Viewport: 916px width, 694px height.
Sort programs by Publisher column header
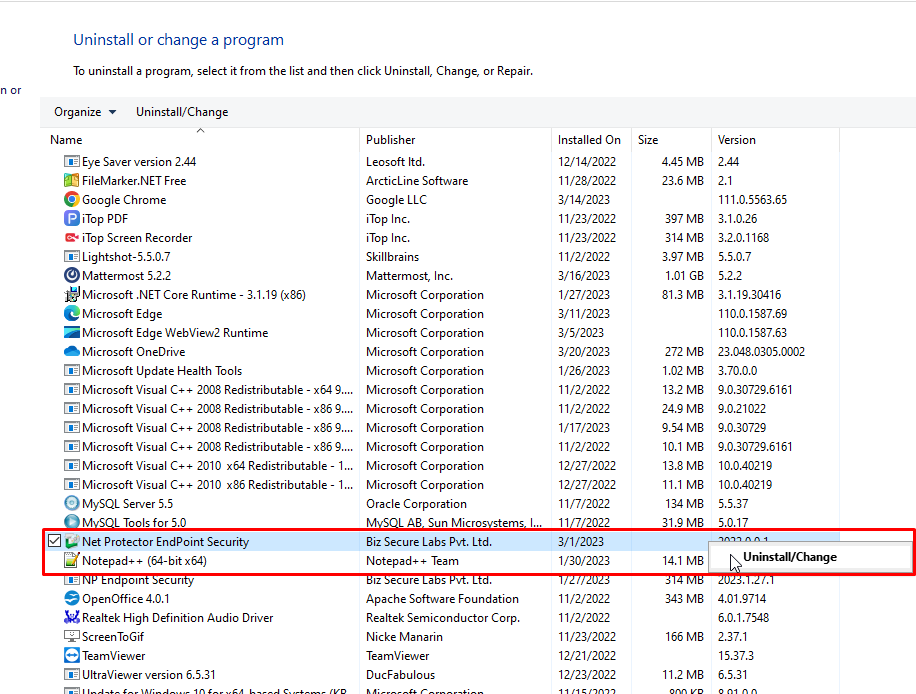click(390, 140)
